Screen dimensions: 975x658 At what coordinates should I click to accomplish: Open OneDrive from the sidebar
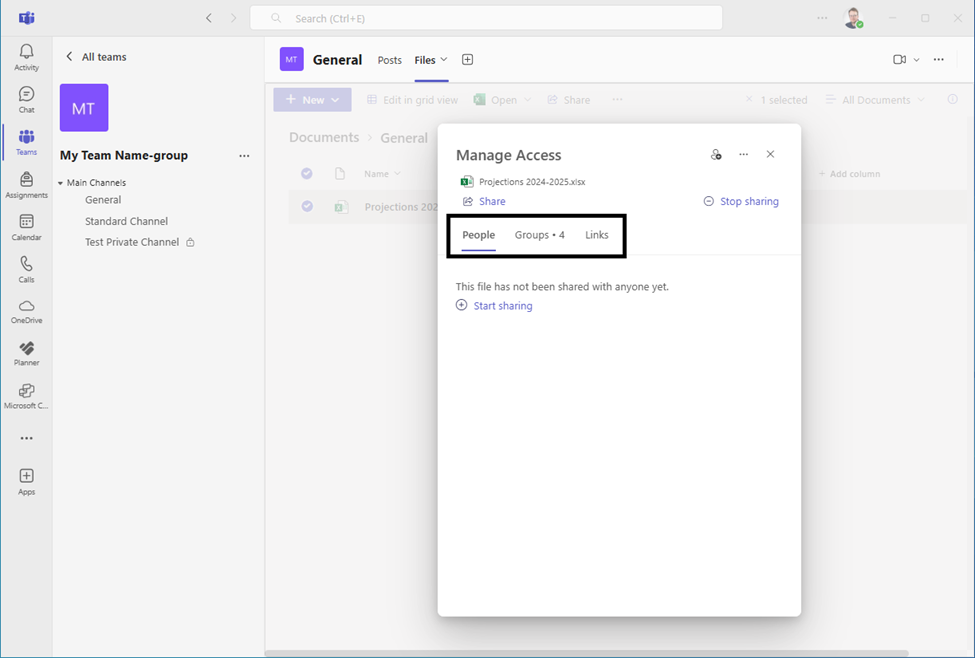click(x=26, y=311)
